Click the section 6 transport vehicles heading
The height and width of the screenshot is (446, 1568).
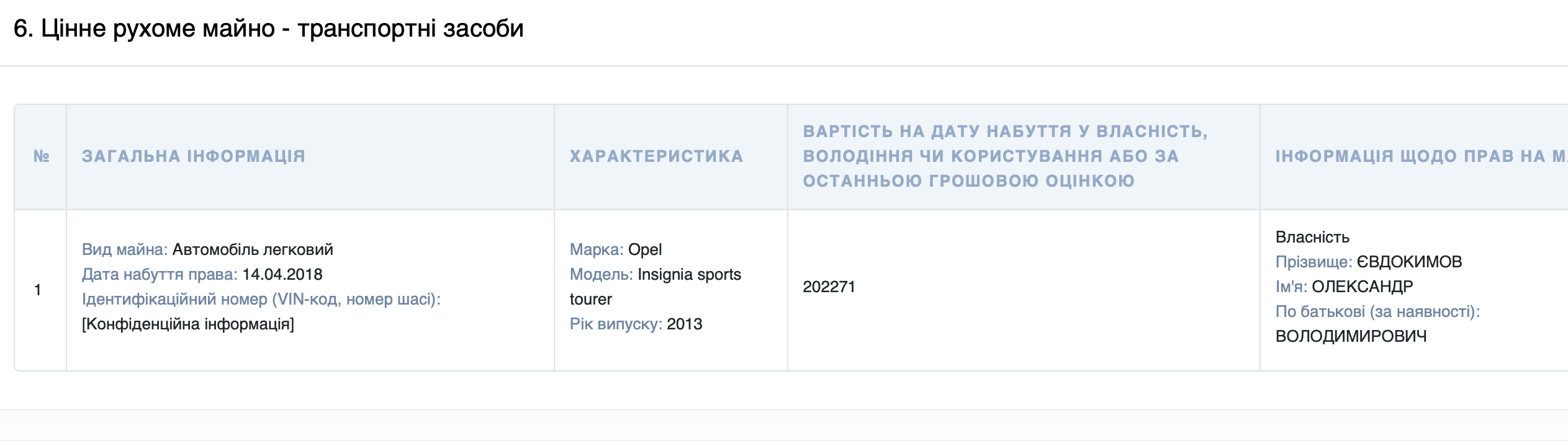pyautogui.click(x=268, y=29)
